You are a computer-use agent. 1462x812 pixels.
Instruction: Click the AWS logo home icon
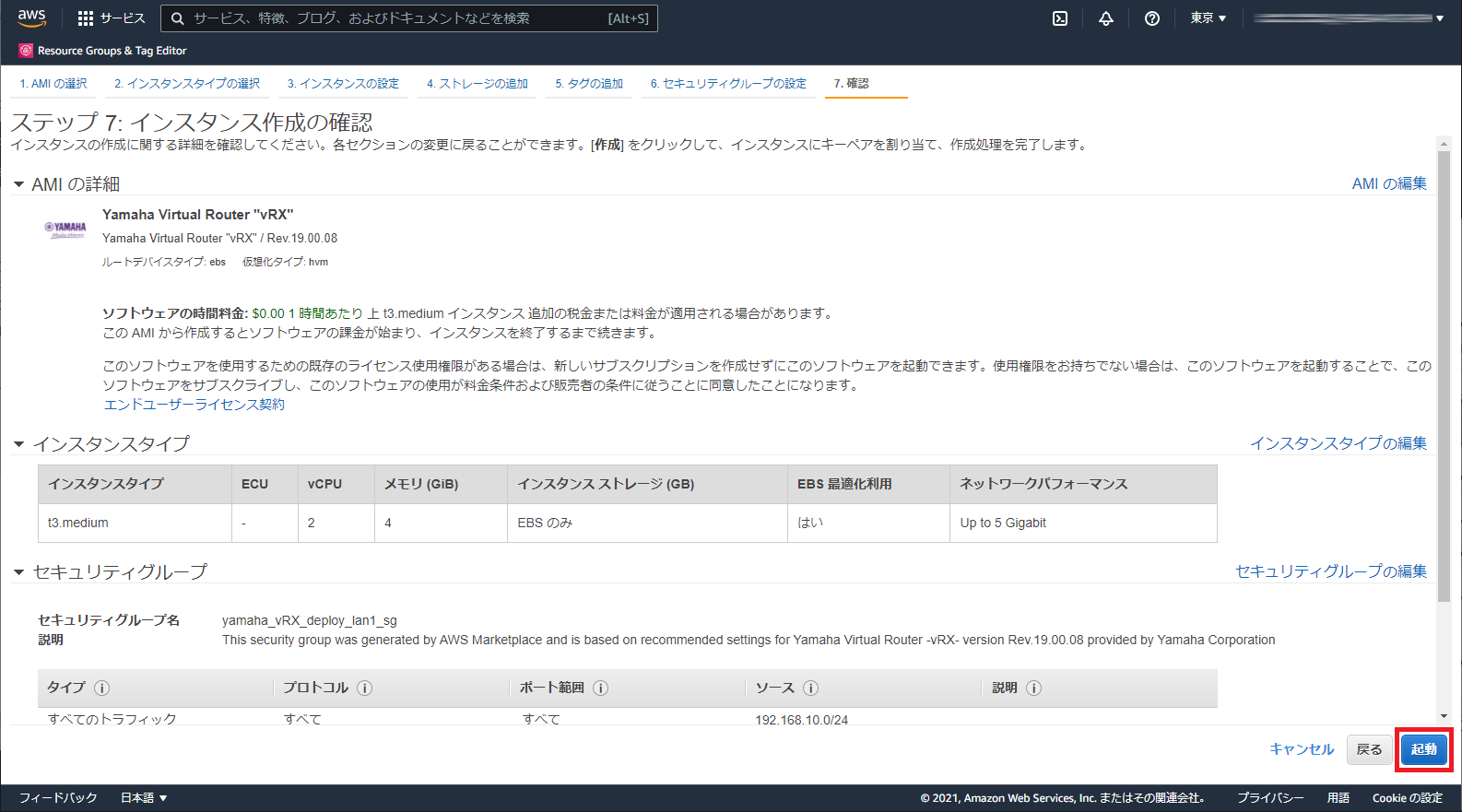click(x=31, y=18)
